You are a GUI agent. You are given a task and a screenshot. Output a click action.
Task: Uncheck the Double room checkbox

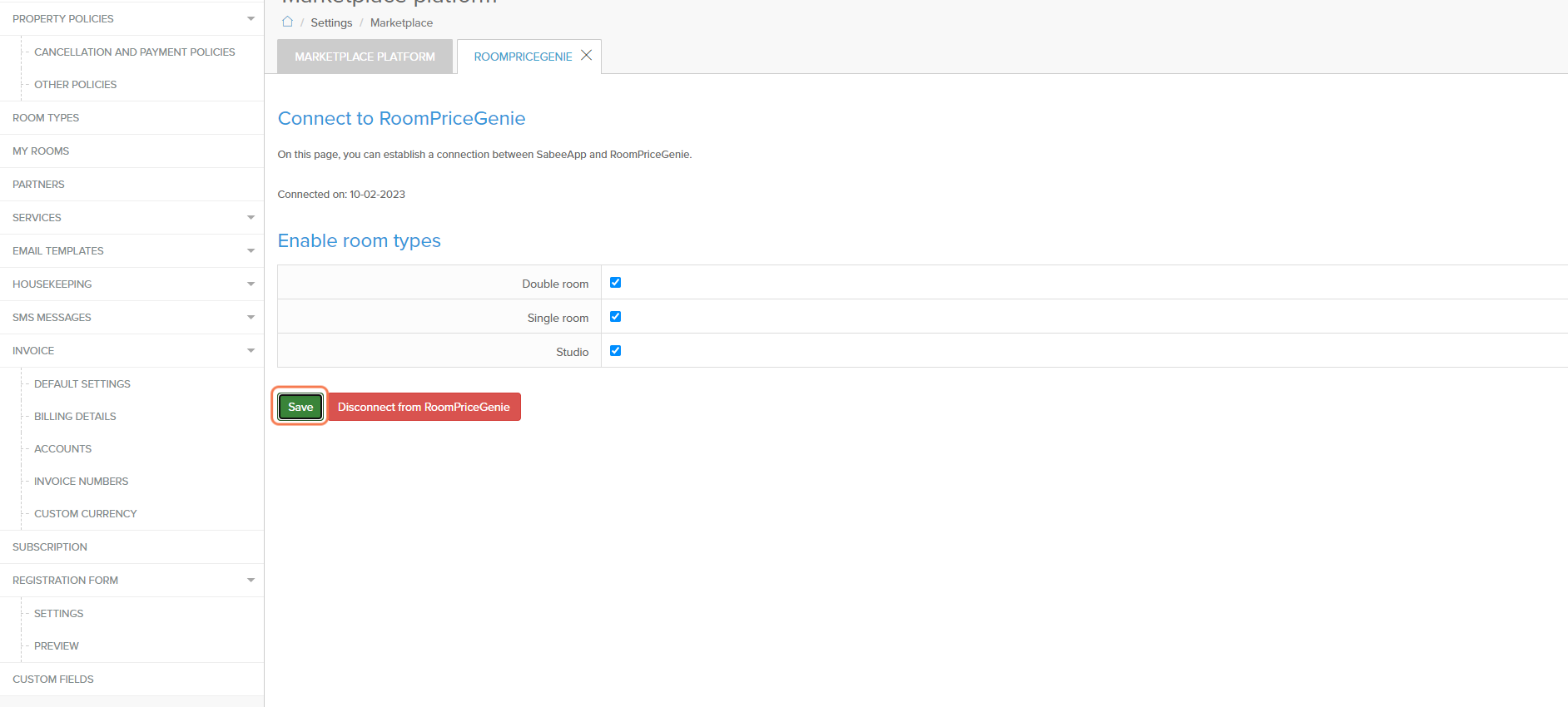[615, 283]
